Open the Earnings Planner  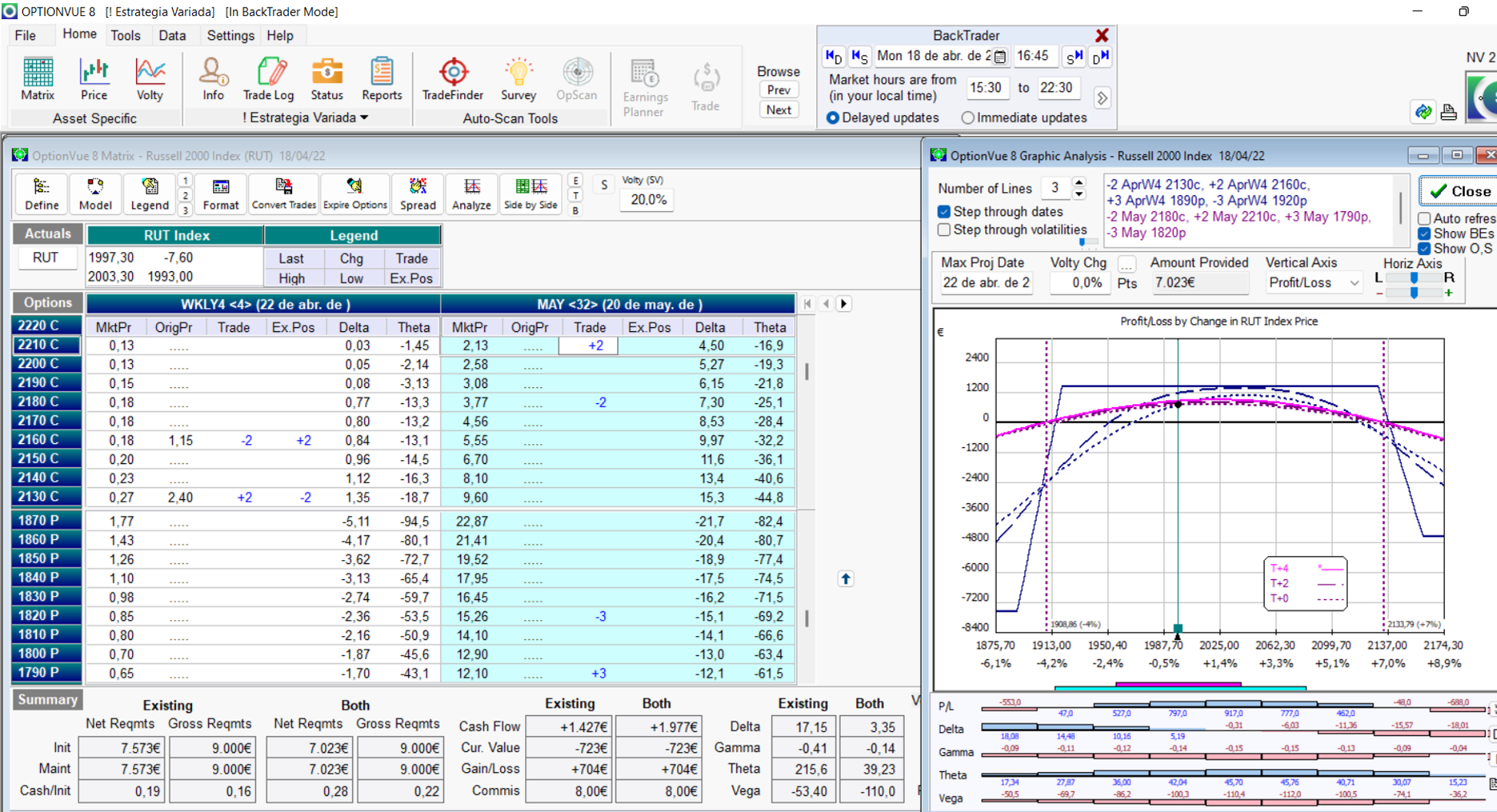click(645, 88)
